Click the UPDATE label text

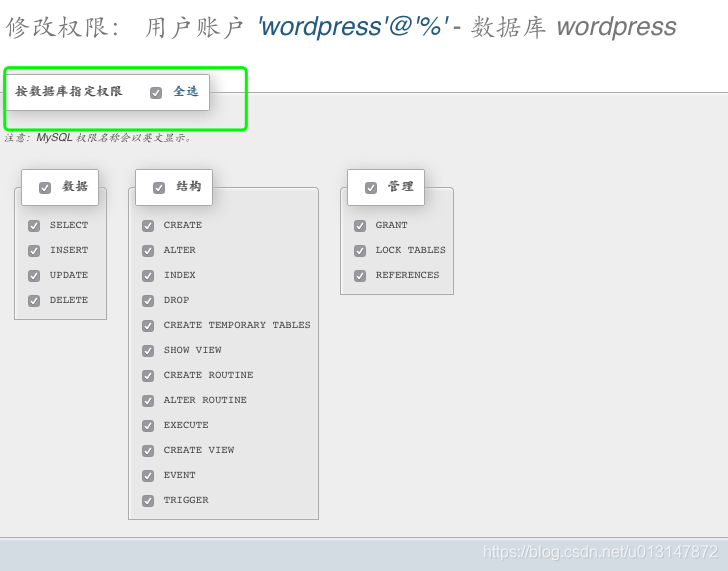(x=69, y=275)
